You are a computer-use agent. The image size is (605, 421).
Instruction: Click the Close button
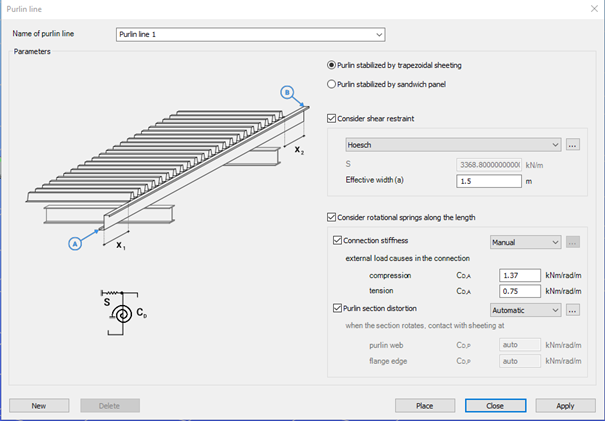495,406
